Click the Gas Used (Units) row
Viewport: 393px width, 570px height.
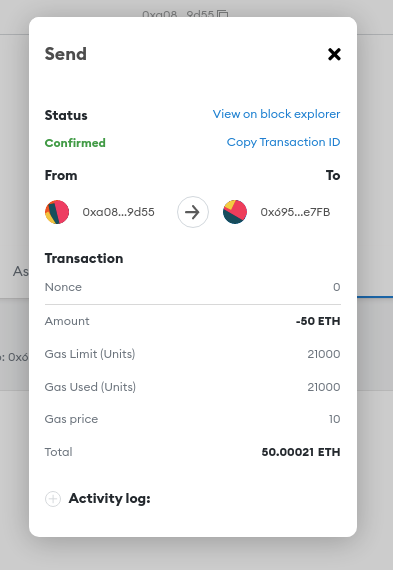coord(193,387)
